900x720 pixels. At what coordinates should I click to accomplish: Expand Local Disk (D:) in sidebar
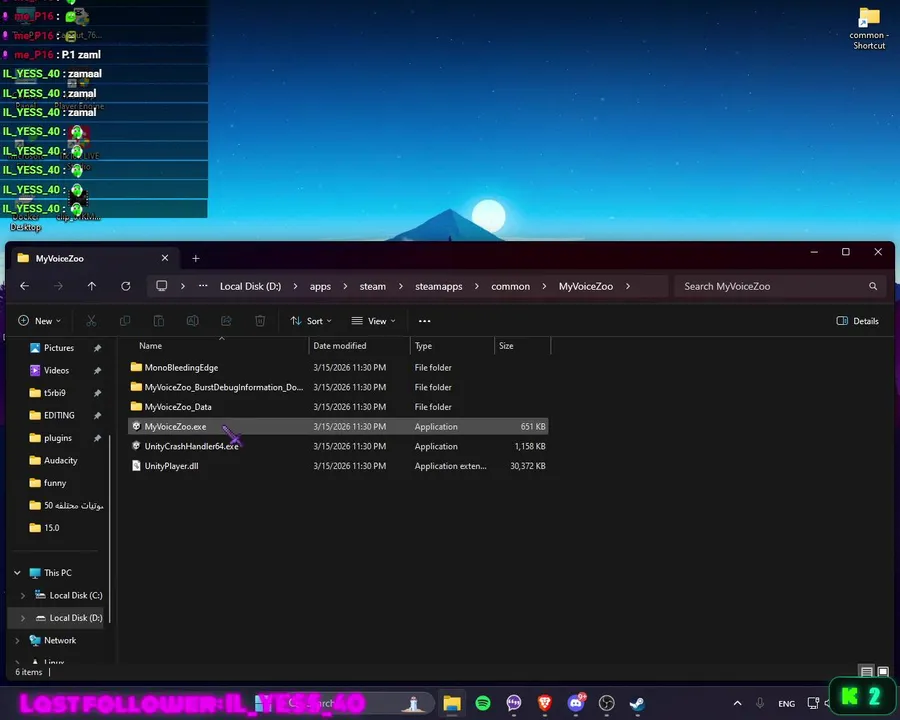click(23, 618)
